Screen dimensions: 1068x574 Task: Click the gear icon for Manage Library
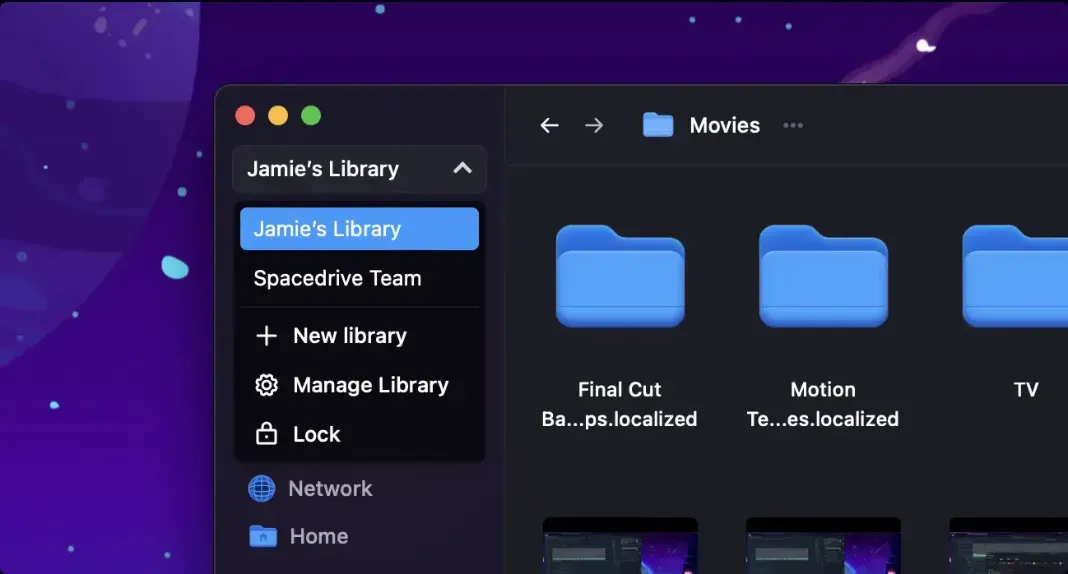[266, 385]
